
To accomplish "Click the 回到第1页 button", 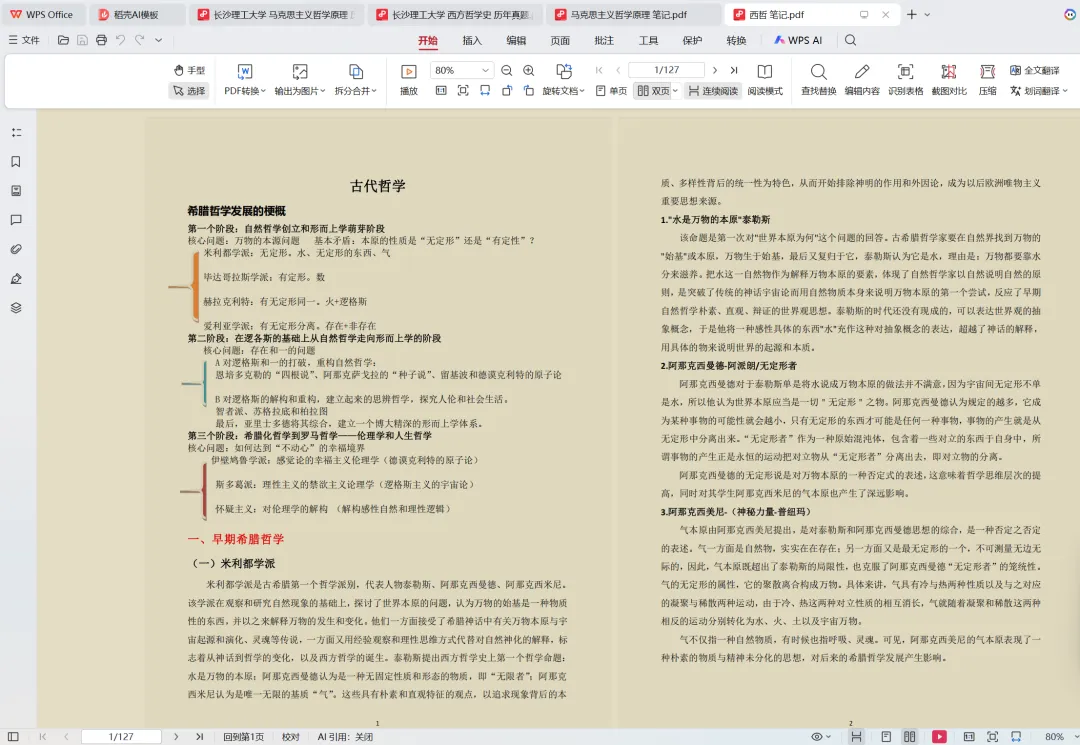I will 244,737.
